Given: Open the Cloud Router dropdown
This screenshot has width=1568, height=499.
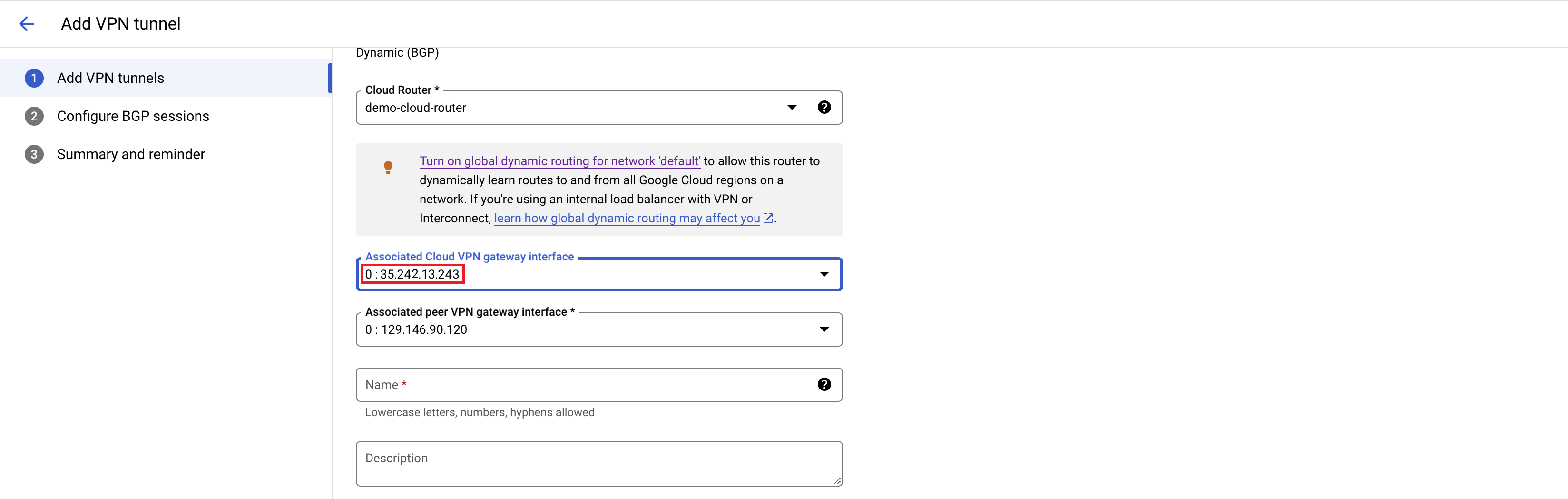Looking at the screenshot, I should point(792,107).
